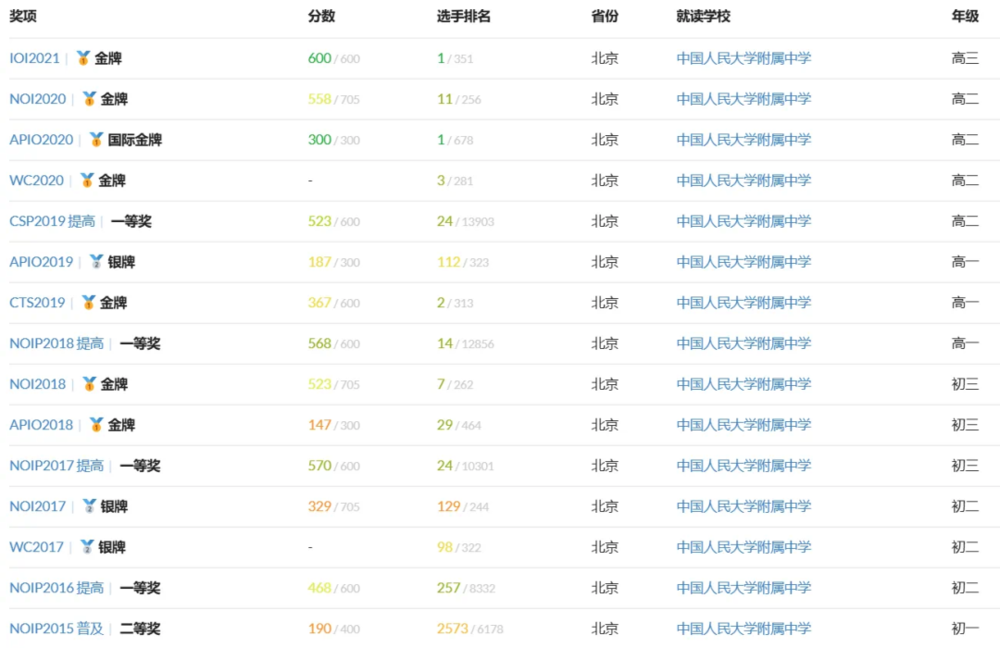
Task: Click the 选手排名 column header
Action: tap(463, 17)
